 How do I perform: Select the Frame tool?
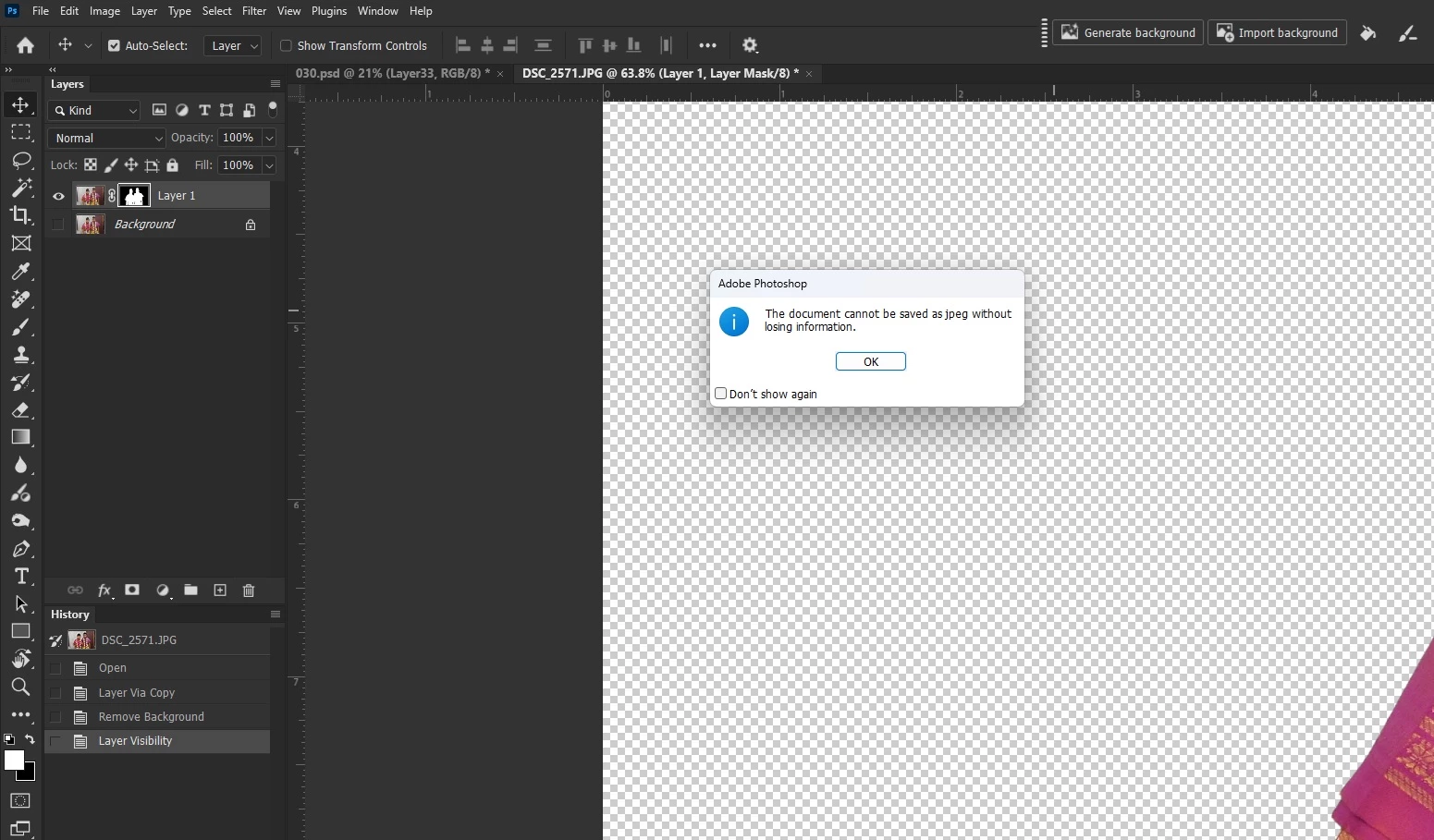pyautogui.click(x=20, y=243)
